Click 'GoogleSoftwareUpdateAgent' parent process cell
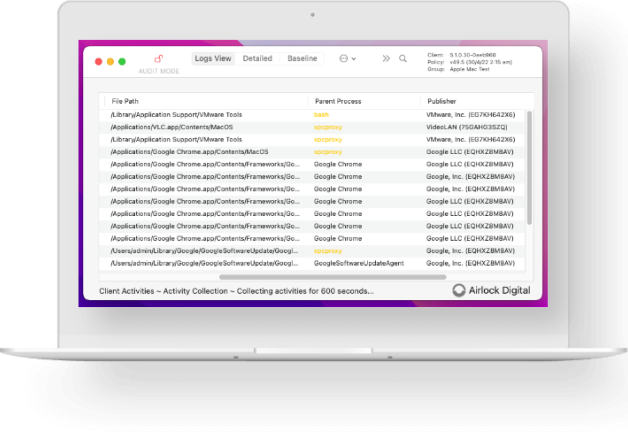The height and width of the screenshot is (432, 628). [x=359, y=263]
